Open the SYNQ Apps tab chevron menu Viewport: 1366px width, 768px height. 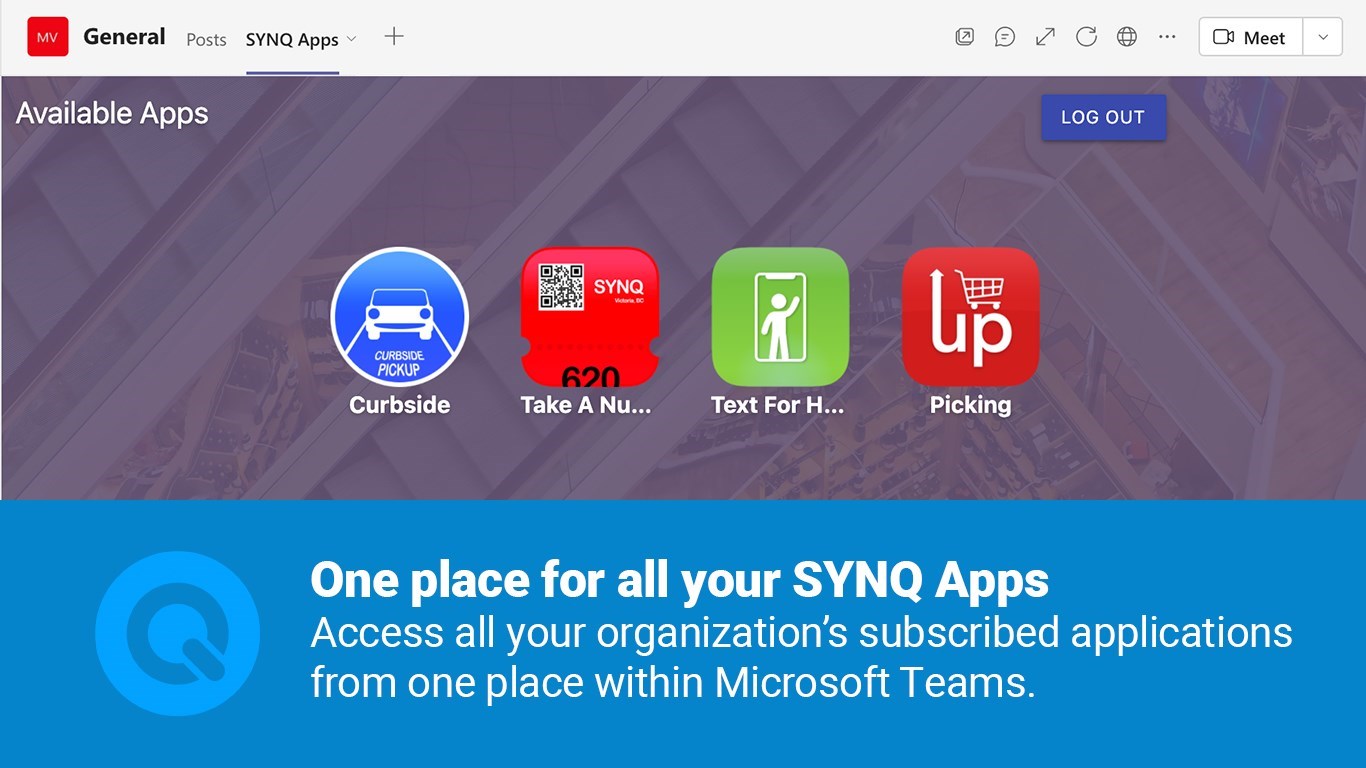(x=351, y=40)
